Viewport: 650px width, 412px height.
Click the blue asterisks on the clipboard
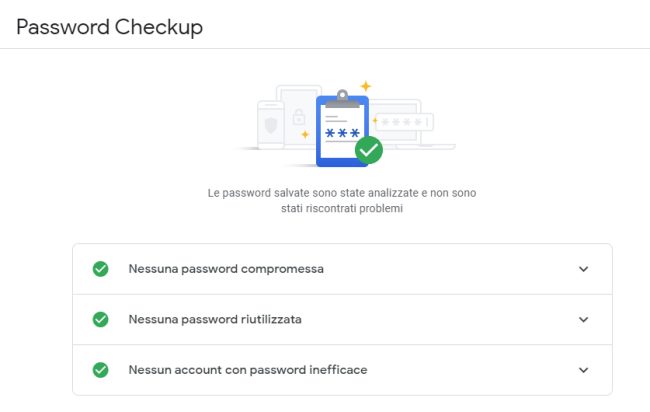(342, 133)
